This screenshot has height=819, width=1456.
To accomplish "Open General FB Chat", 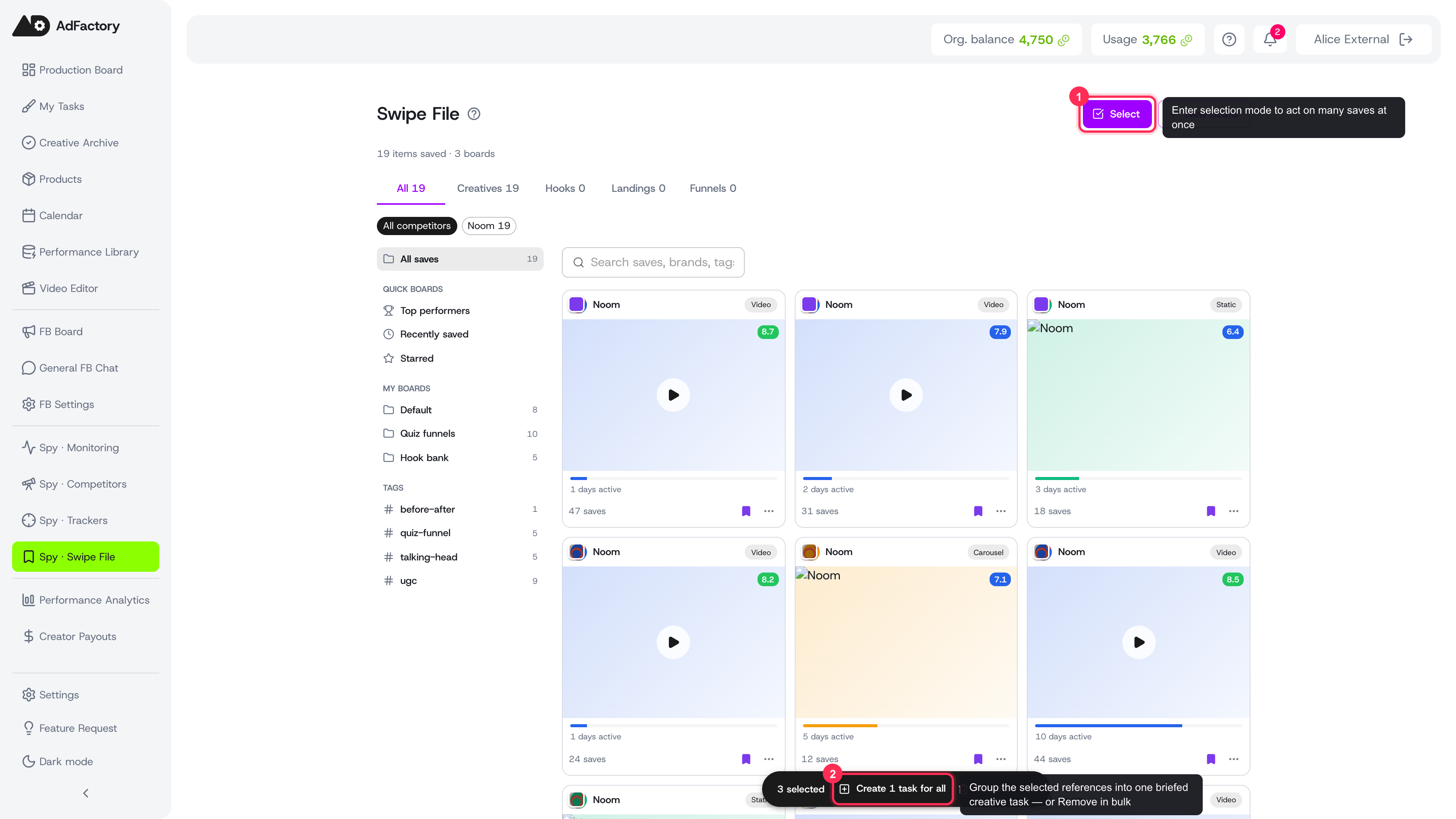I will [85, 368].
